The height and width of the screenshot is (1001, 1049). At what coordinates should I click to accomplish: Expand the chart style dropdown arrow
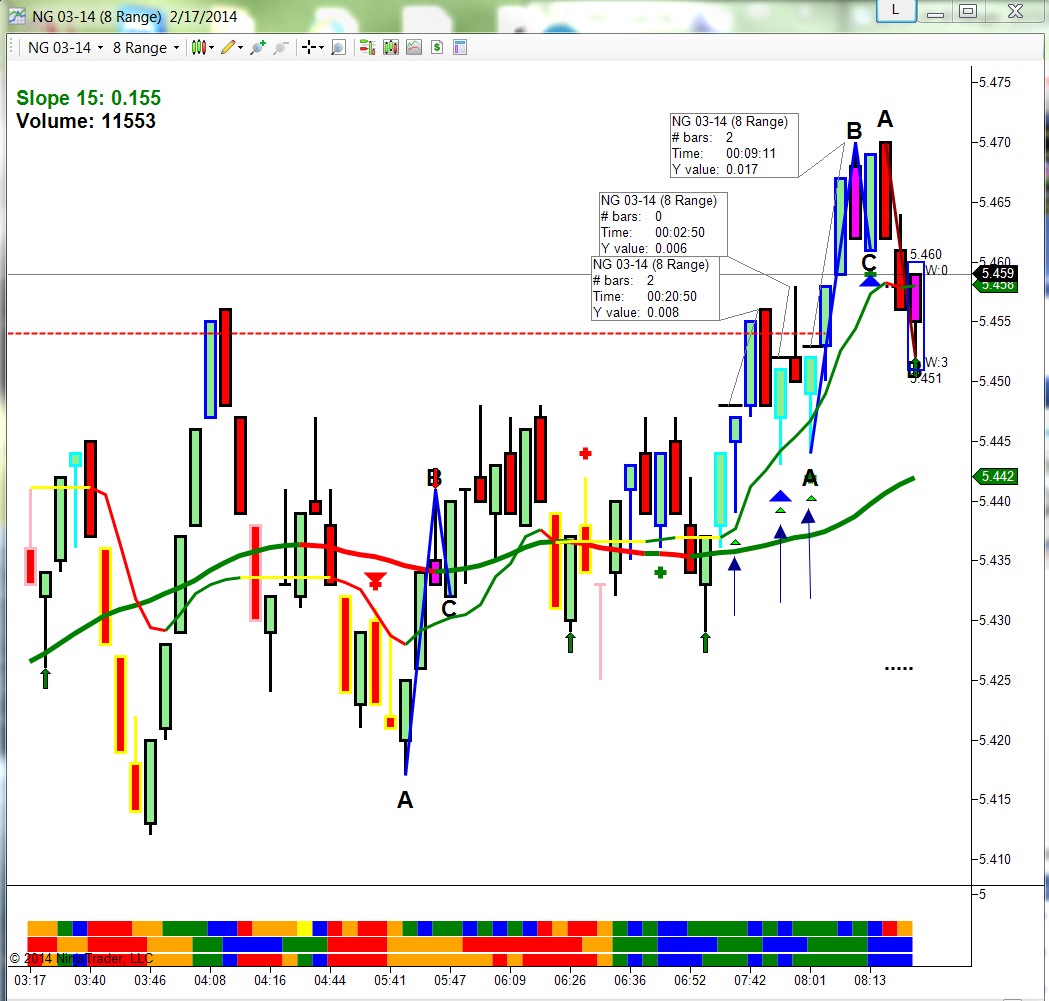pos(211,48)
